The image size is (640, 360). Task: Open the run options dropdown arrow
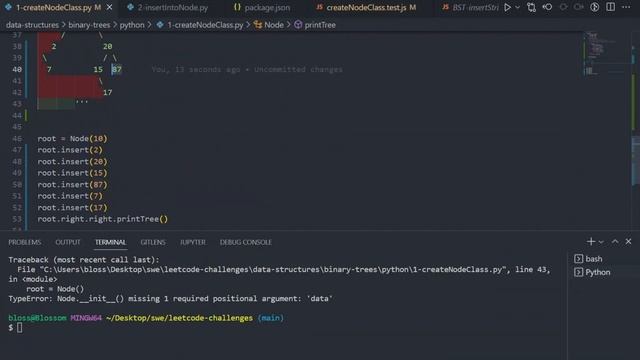[518, 7]
